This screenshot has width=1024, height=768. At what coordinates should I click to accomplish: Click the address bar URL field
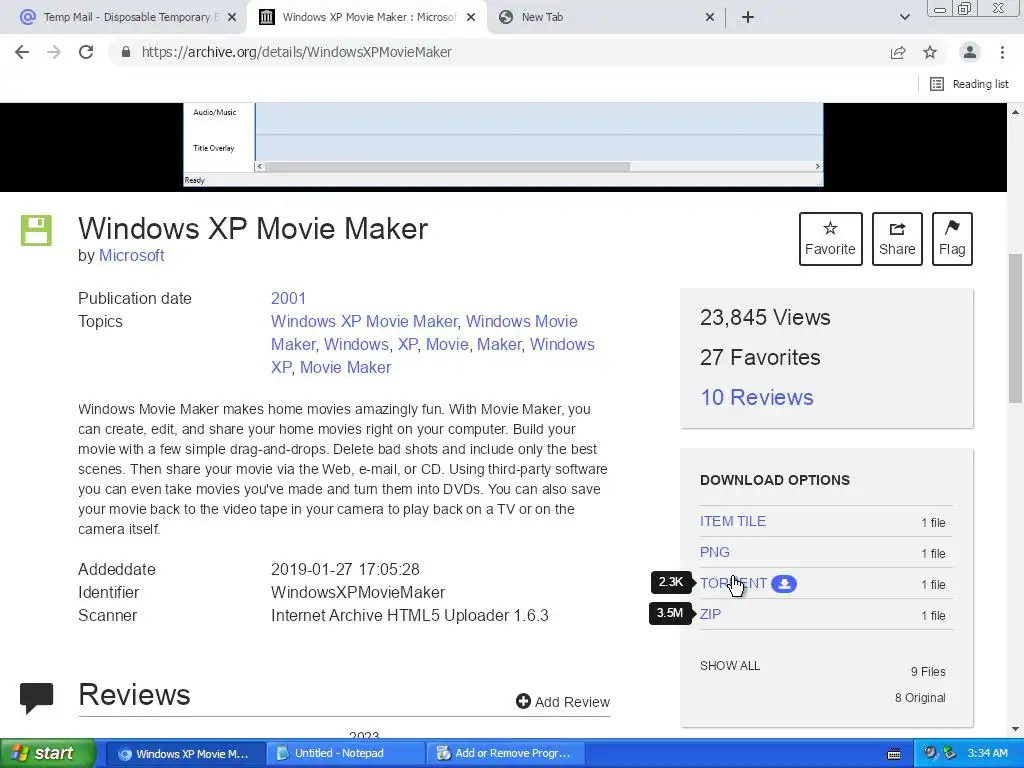[x=503, y=52]
